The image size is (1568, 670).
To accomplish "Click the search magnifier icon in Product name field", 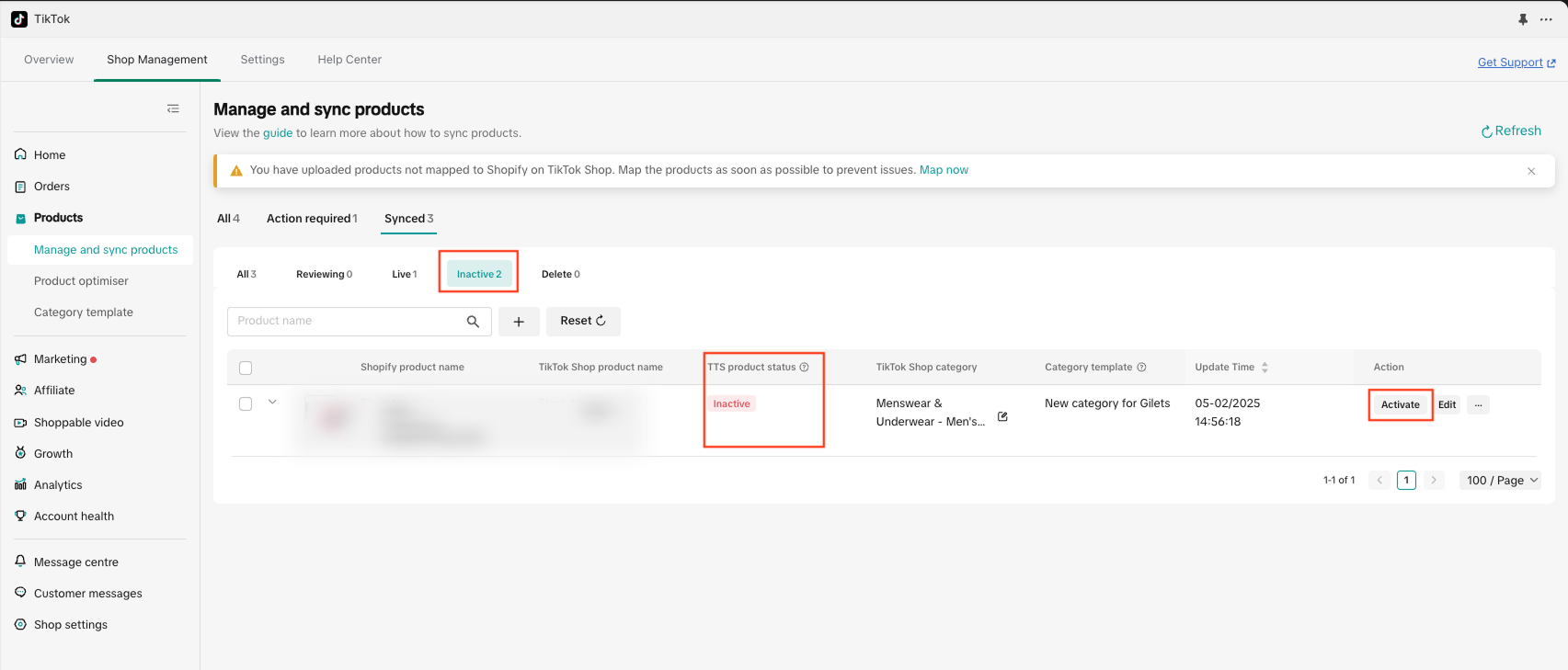I will pos(473,322).
